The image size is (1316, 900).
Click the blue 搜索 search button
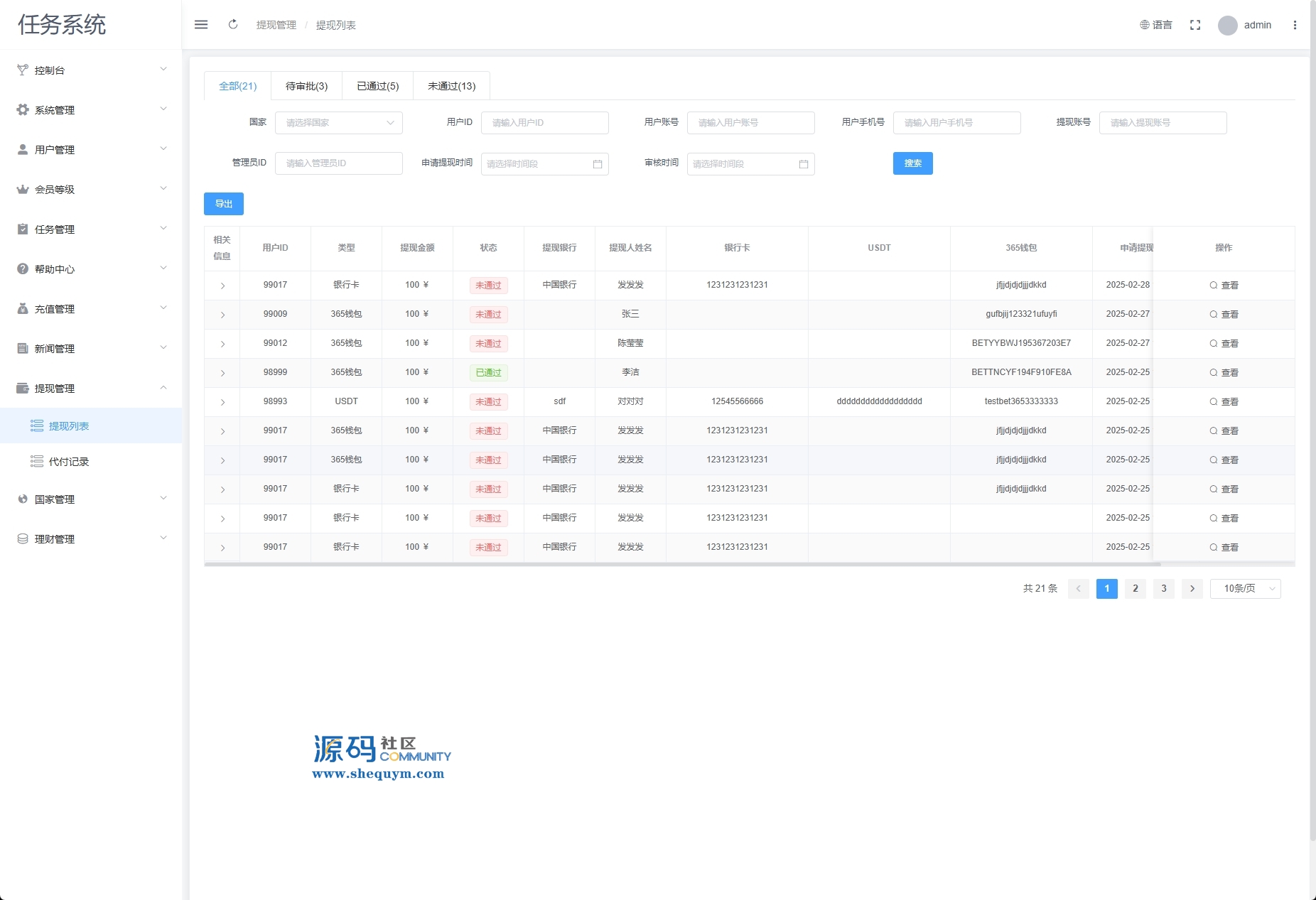(912, 163)
